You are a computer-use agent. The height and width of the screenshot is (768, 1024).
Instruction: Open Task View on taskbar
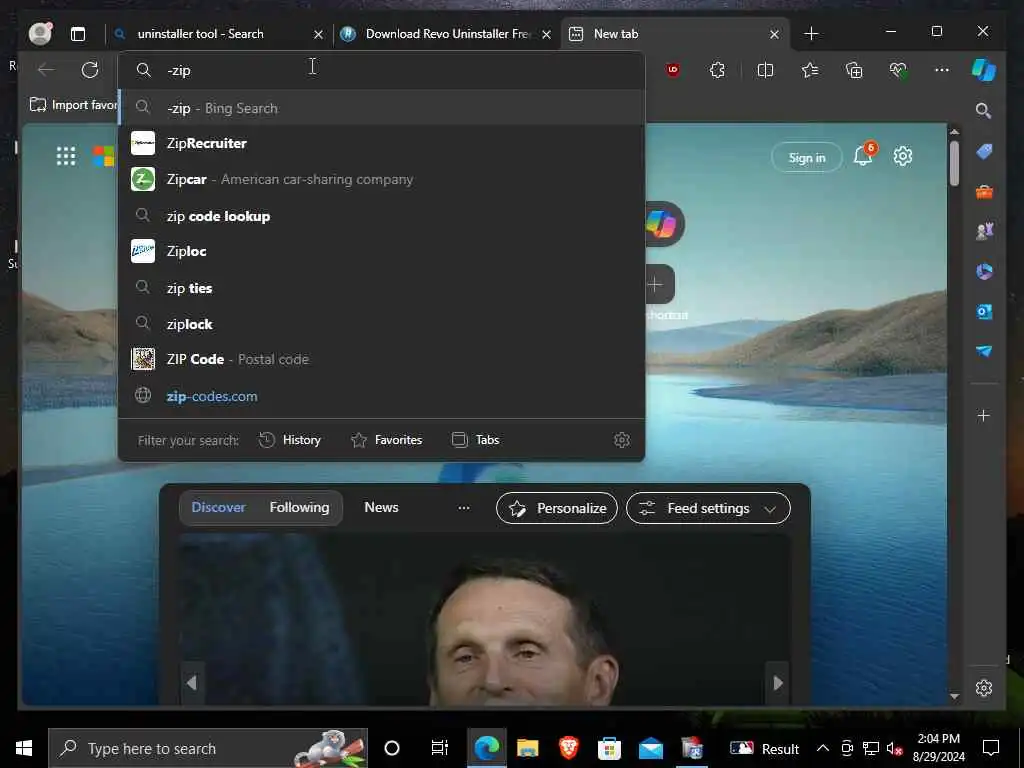[440, 748]
